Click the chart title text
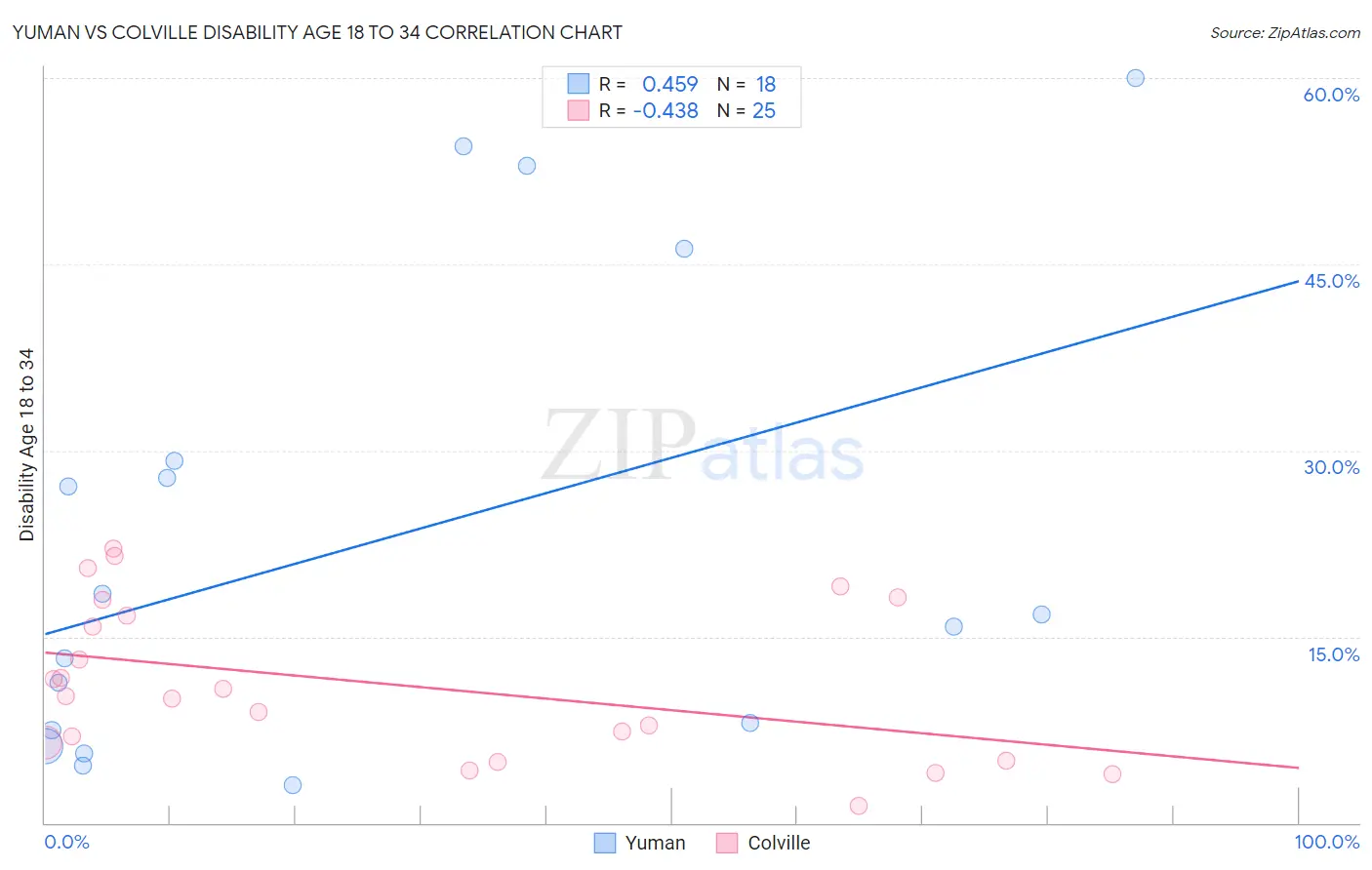 point(317,32)
